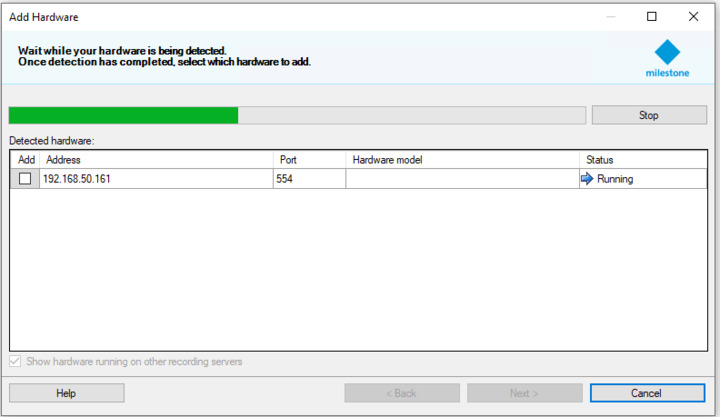Click the Hardware model column header
This screenshot has height=417, width=720.
461,159
